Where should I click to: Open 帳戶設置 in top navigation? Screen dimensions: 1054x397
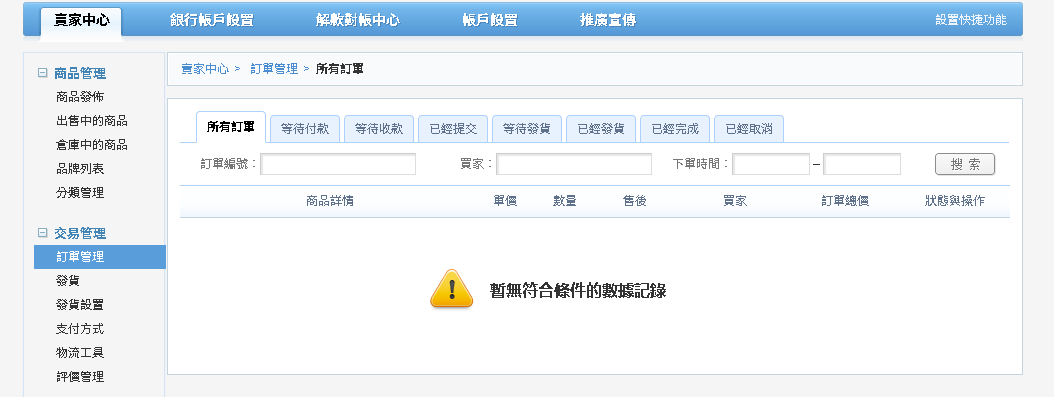(490, 20)
